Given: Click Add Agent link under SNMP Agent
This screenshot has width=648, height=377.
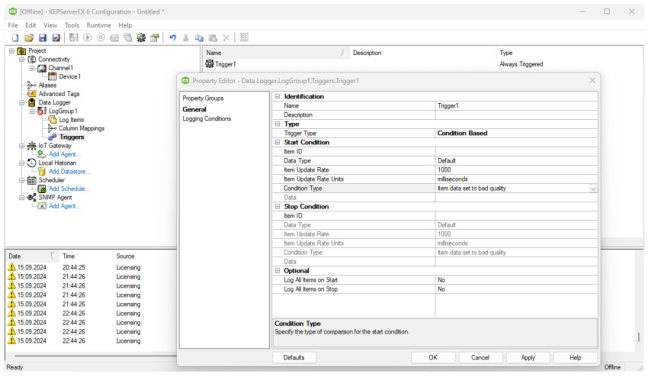Looking at the screenshot, I should tap(64, 206).
